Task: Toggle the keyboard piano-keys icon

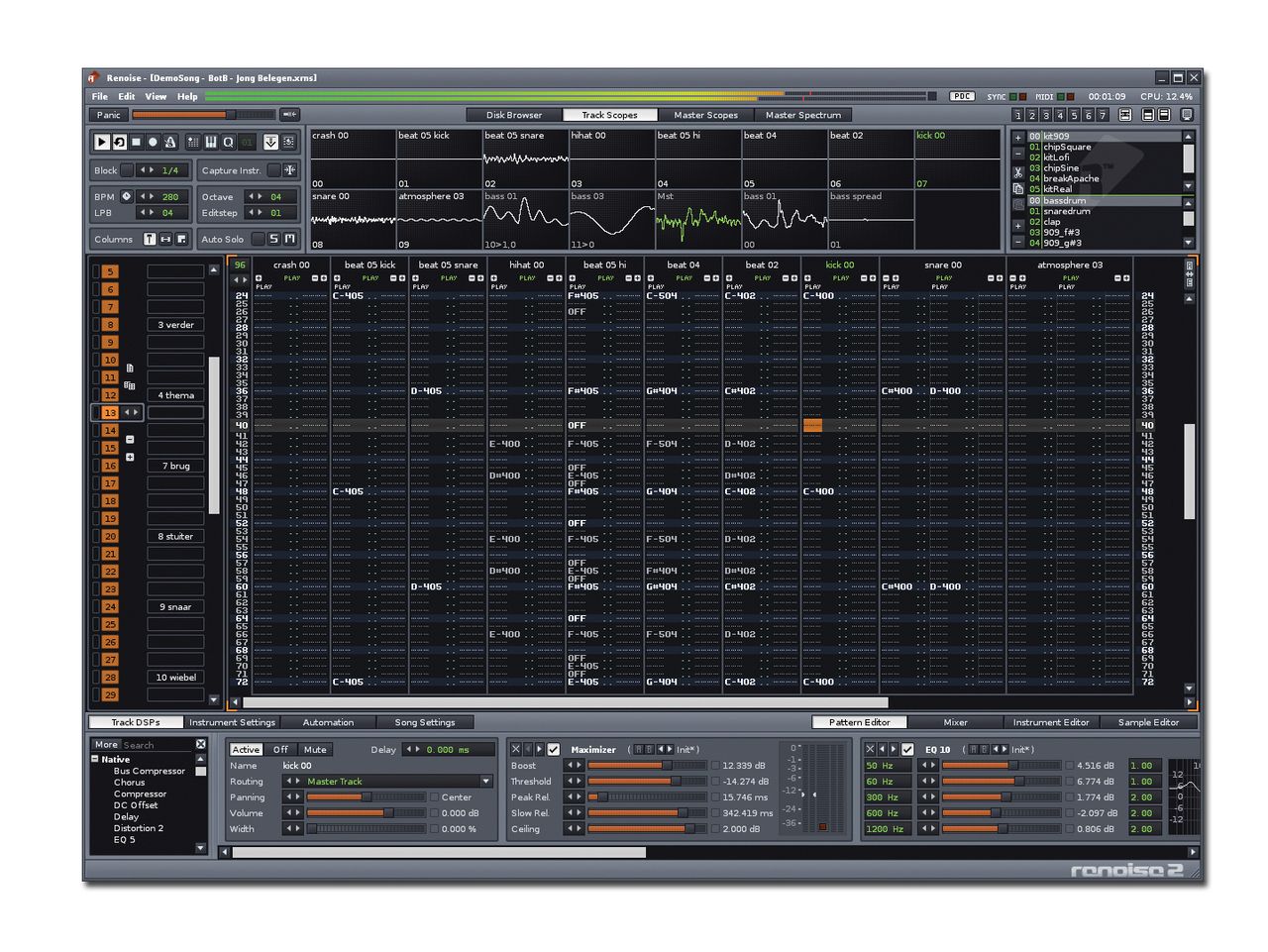Action: click(x=211, y=143)
